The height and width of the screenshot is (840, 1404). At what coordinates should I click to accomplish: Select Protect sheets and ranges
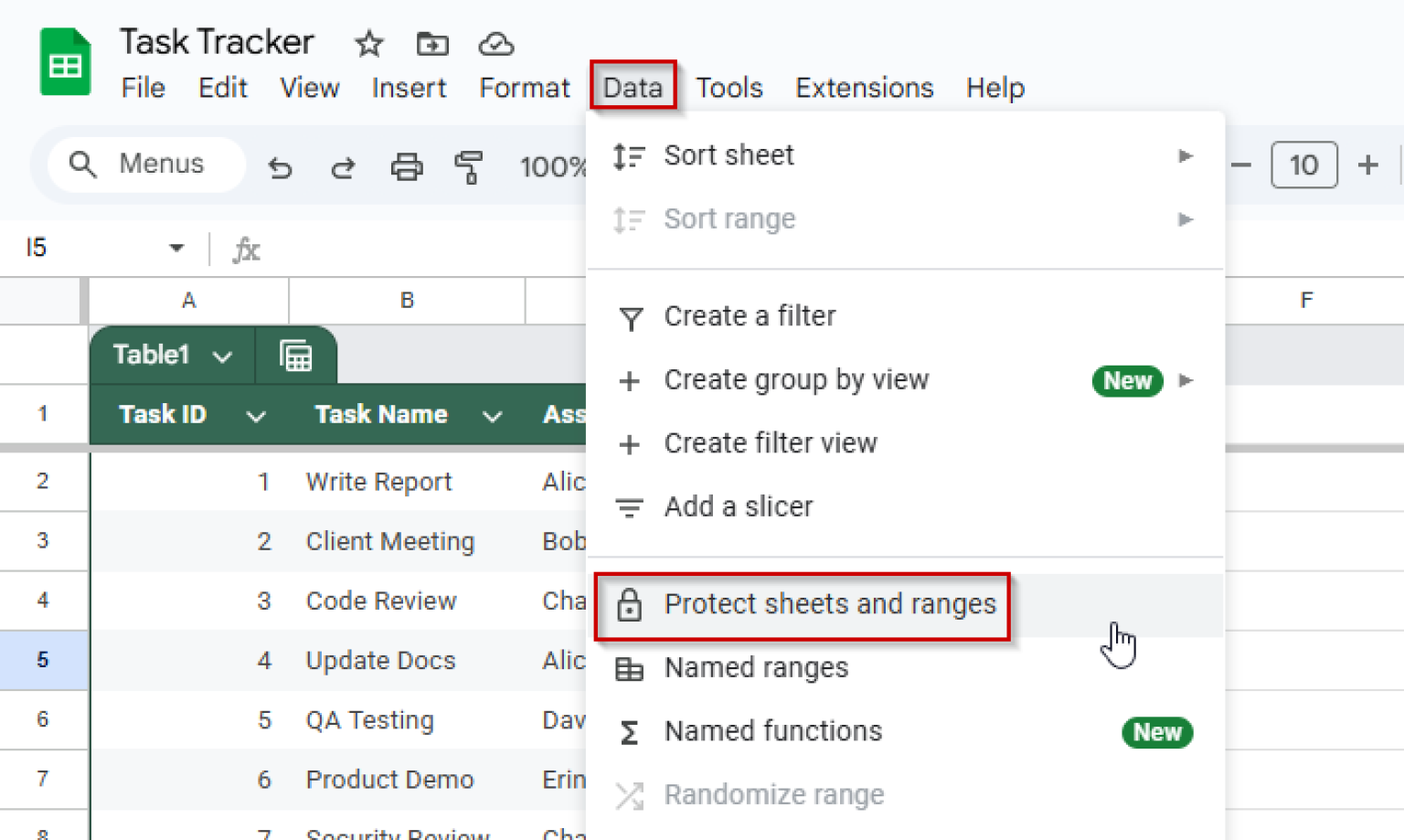click(x=830, y=604)
